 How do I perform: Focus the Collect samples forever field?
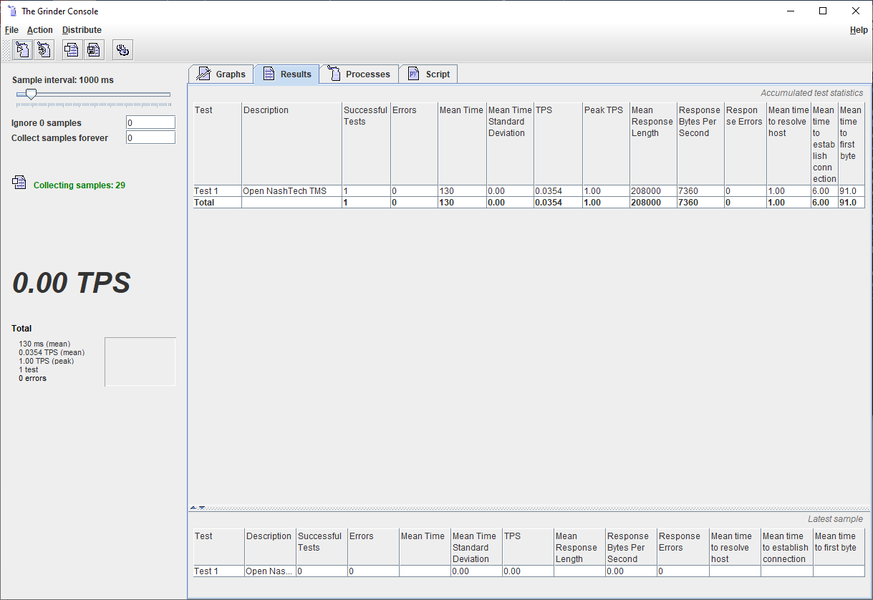pyautogui.click(x=150, y=138)
